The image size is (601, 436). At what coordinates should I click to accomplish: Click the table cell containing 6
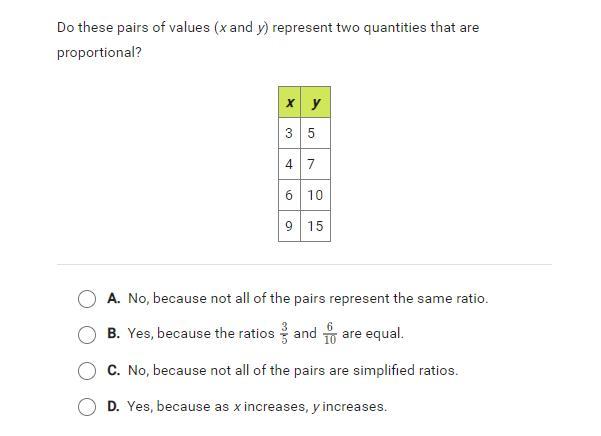pyautogui.click(x=289, y=195)
